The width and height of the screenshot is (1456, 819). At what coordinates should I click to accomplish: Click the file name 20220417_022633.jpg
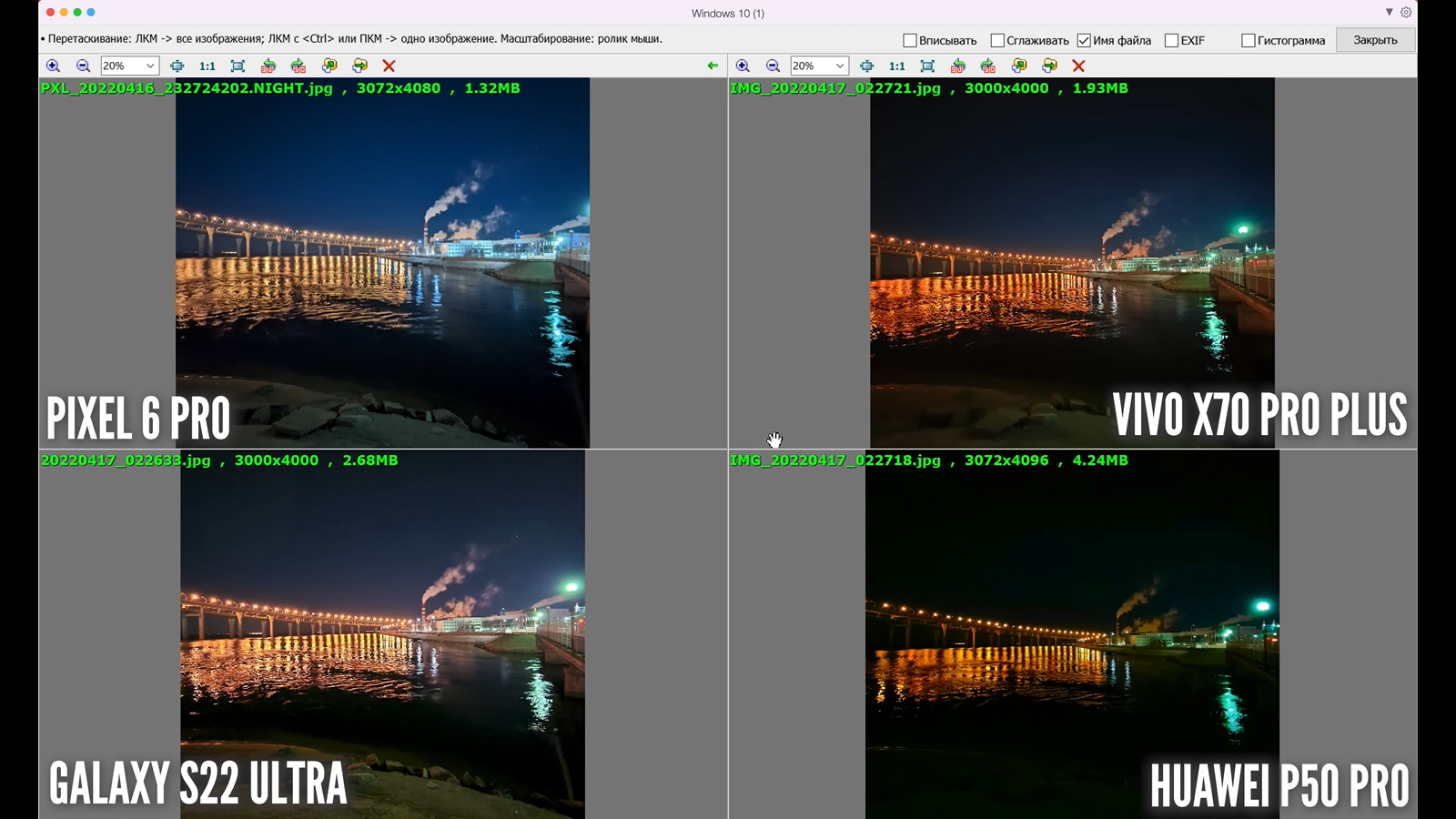(126, 460)
